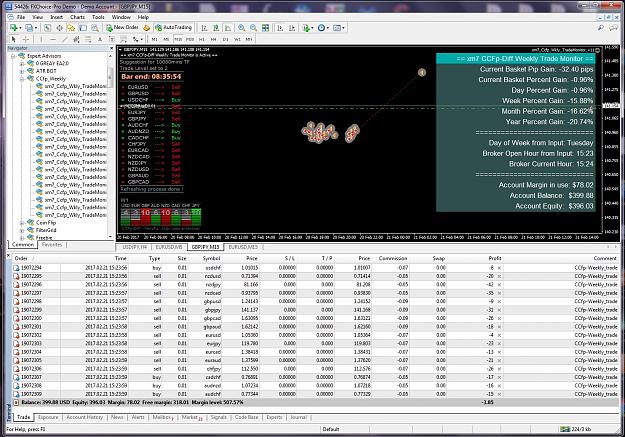The image size is (625, 437).
Task: Switch chart to candlesticks style
Action: tap(216, 28)
